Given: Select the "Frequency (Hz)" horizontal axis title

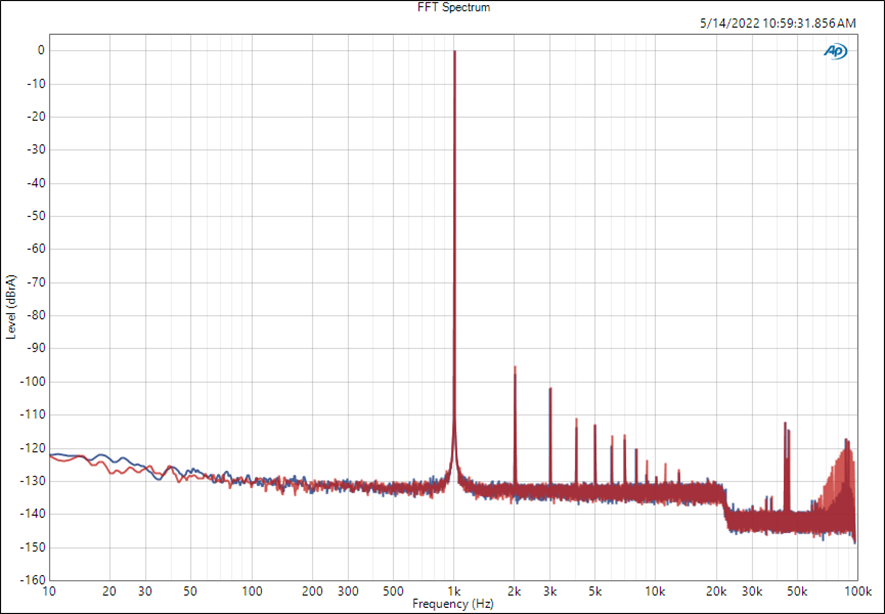Looking at the screenshot, I should (x=453, y=604).
